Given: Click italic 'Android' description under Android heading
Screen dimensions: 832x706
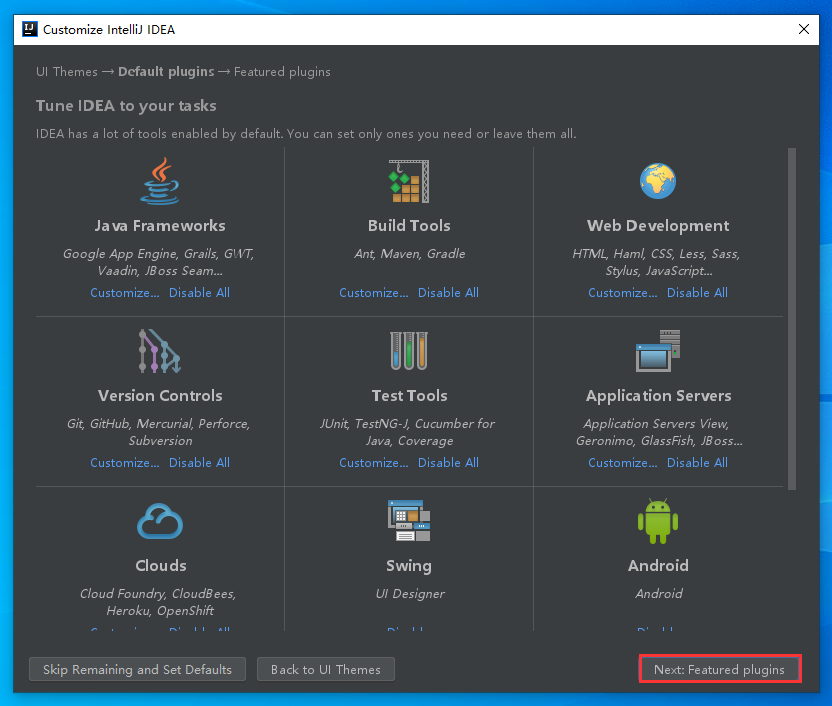Looking at the screenshot, I should pyautogui.click(x=658, y=594).
